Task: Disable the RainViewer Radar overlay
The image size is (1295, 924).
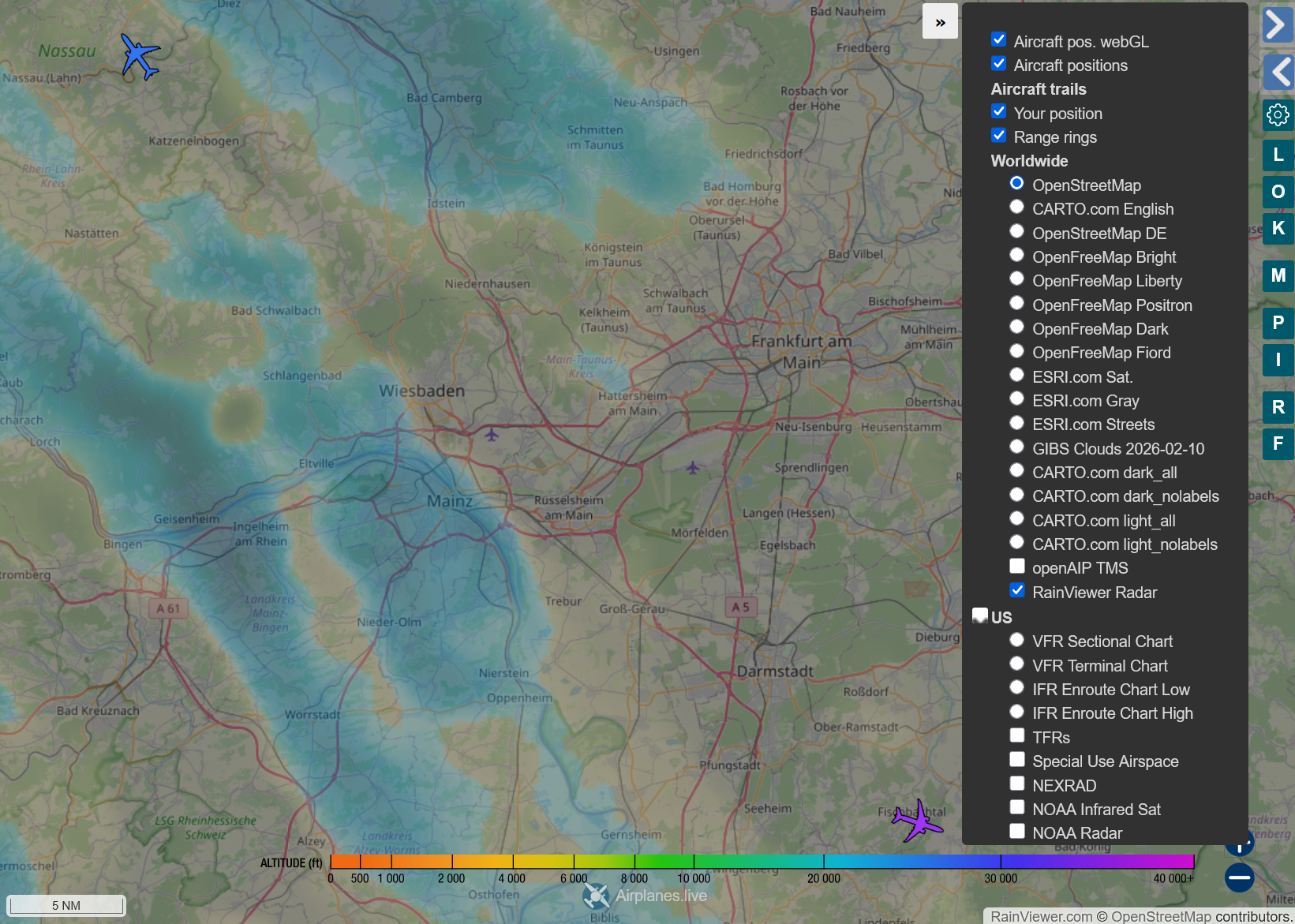Action: pos(1017,591)
